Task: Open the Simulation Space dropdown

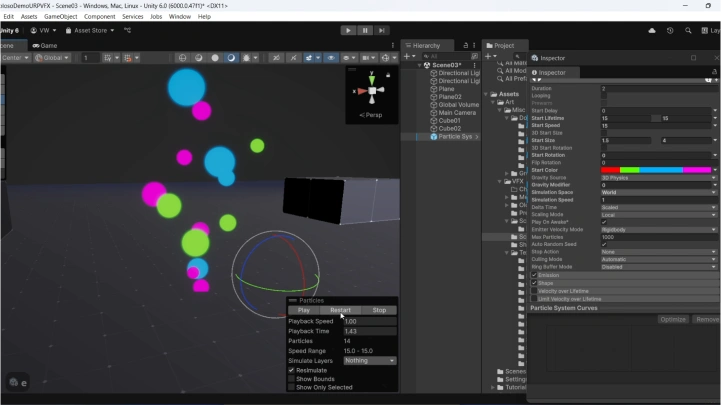Action: click(658, 192)
